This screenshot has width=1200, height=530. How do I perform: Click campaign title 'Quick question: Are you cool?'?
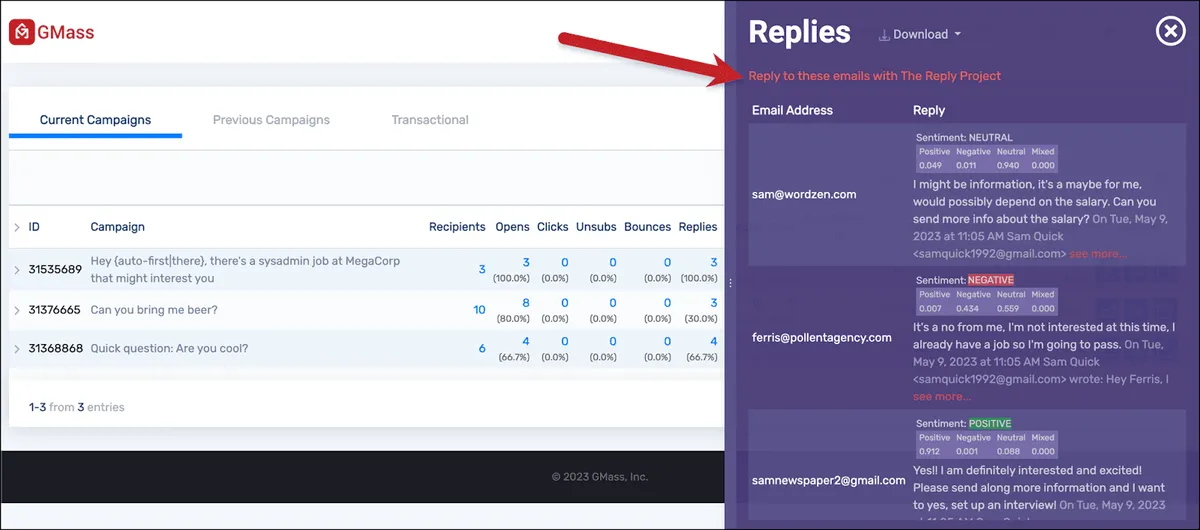tap(169, 349)
